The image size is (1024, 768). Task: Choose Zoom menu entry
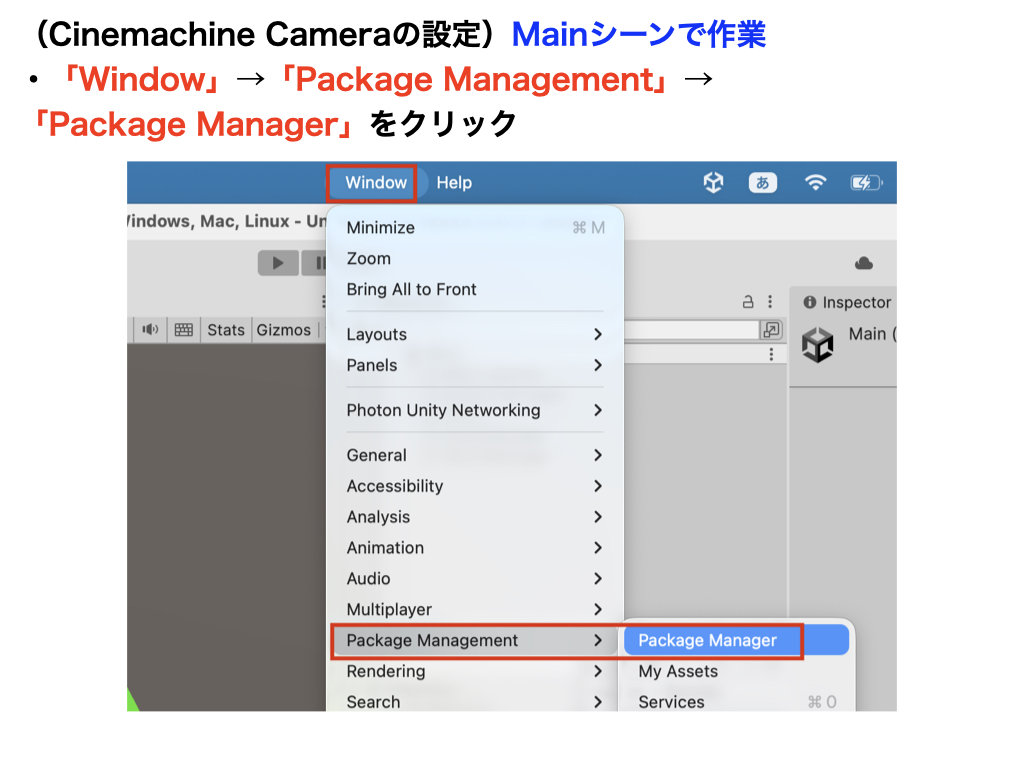point(475,259)
